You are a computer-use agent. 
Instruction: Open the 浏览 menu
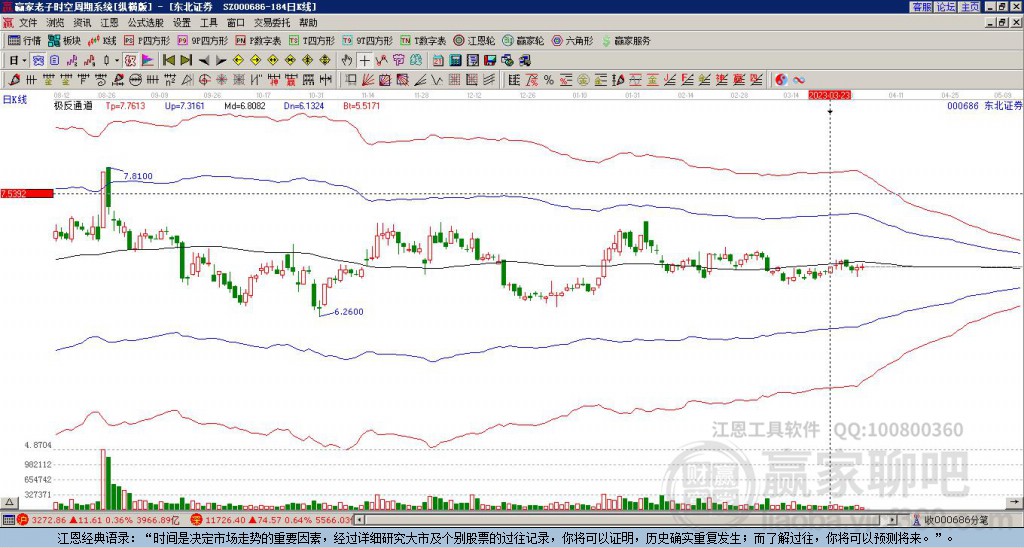point(56,23)
